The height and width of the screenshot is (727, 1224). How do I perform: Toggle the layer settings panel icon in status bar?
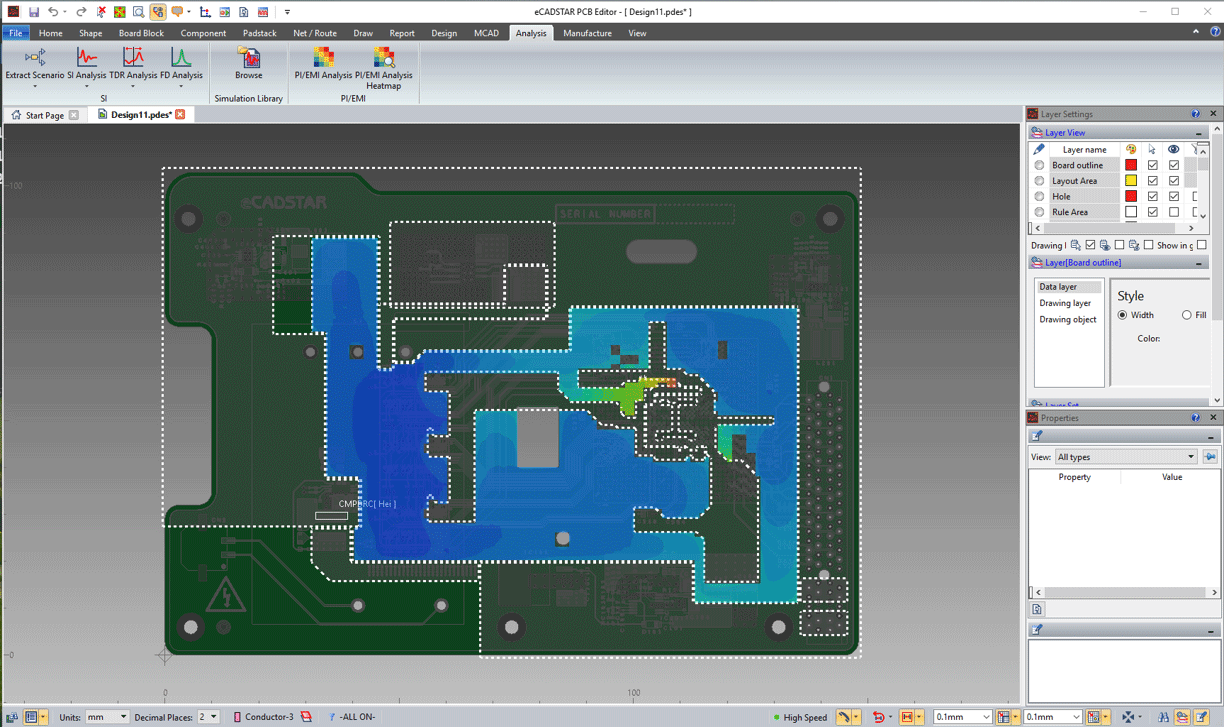coord(1182,717)
